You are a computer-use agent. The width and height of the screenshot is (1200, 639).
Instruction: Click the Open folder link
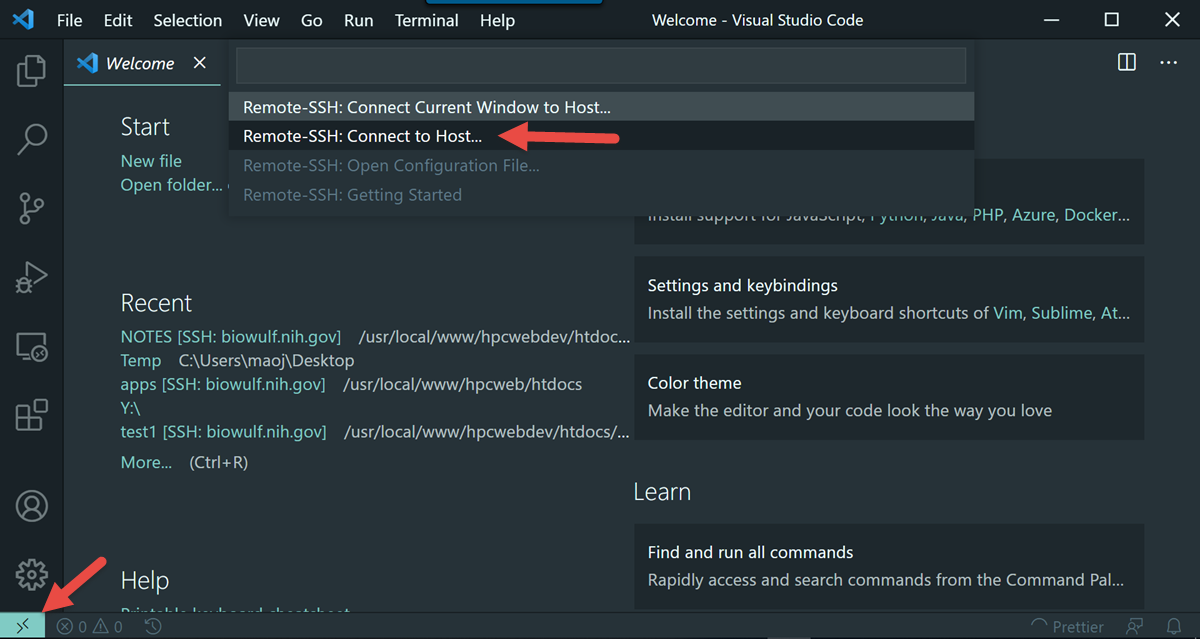pos(168,184)
